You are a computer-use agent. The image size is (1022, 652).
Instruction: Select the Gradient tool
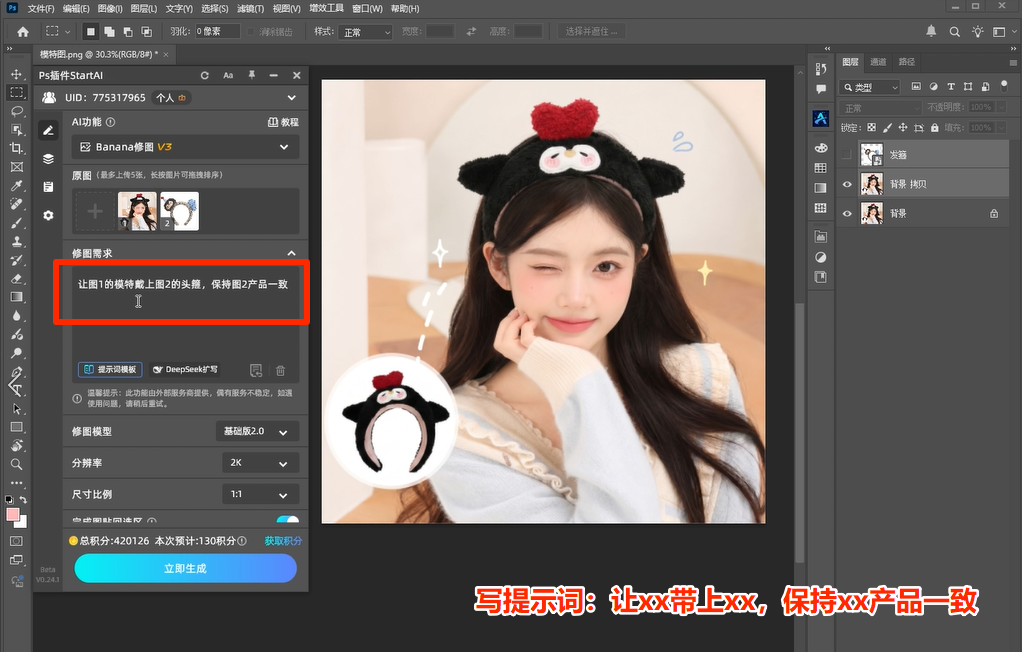tap(17, 297)
